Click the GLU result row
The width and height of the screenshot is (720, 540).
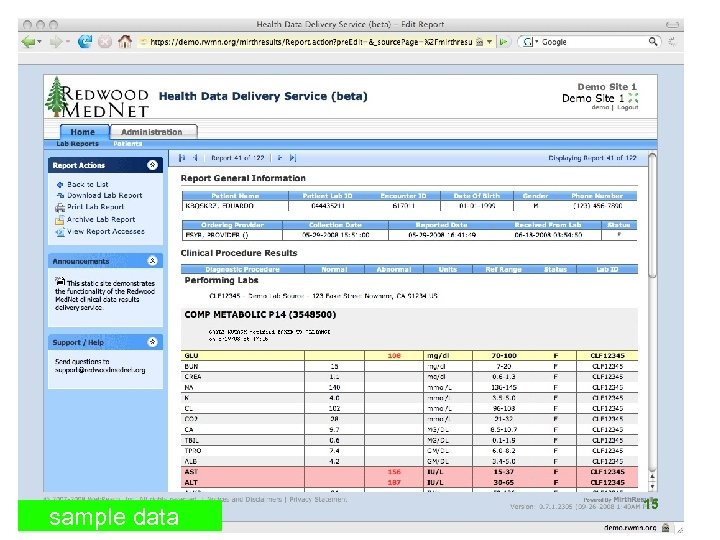pyautogui.click(x=410, y=355)
